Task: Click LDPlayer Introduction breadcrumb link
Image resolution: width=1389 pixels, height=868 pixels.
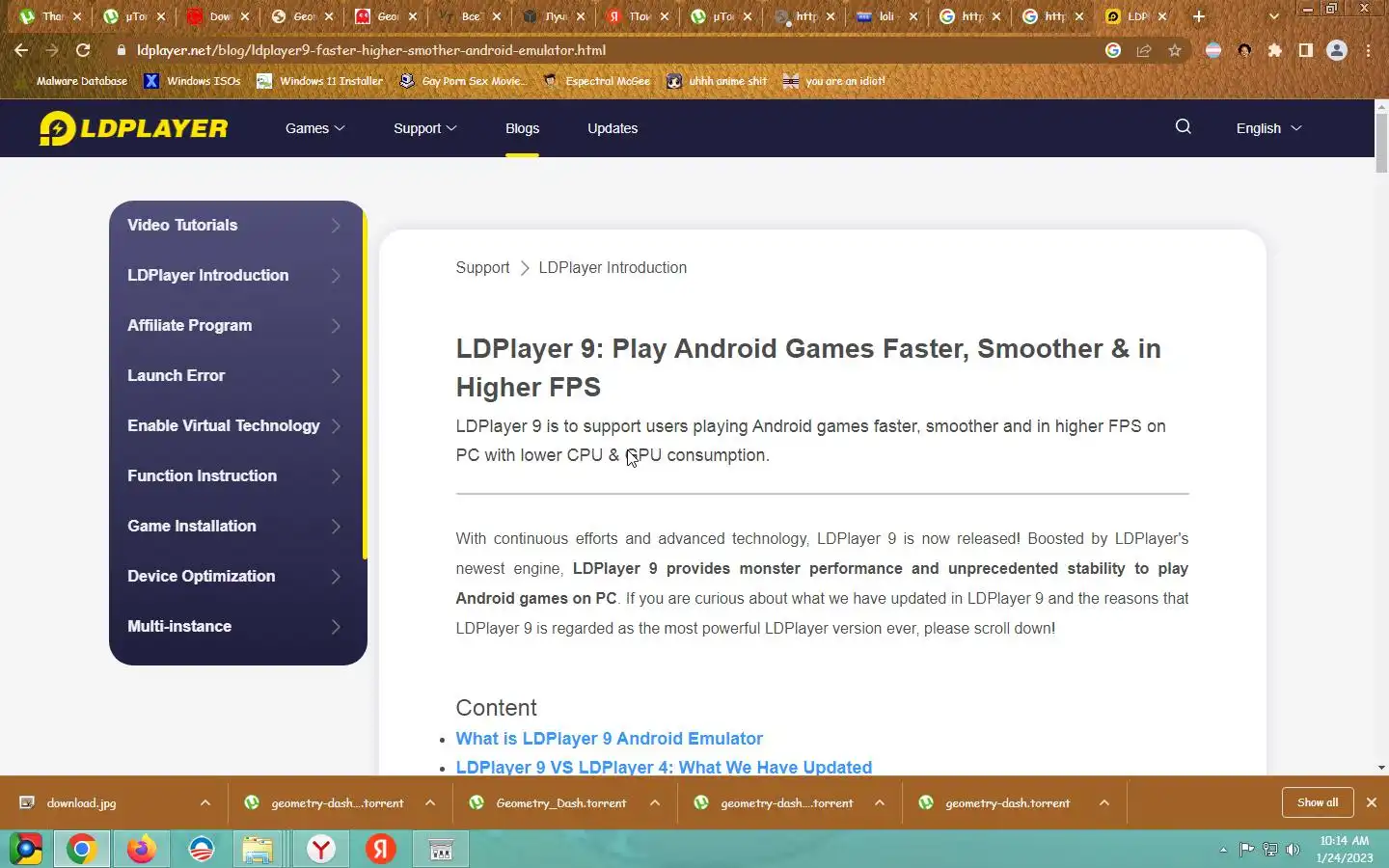Action: [x=613, y=268]
